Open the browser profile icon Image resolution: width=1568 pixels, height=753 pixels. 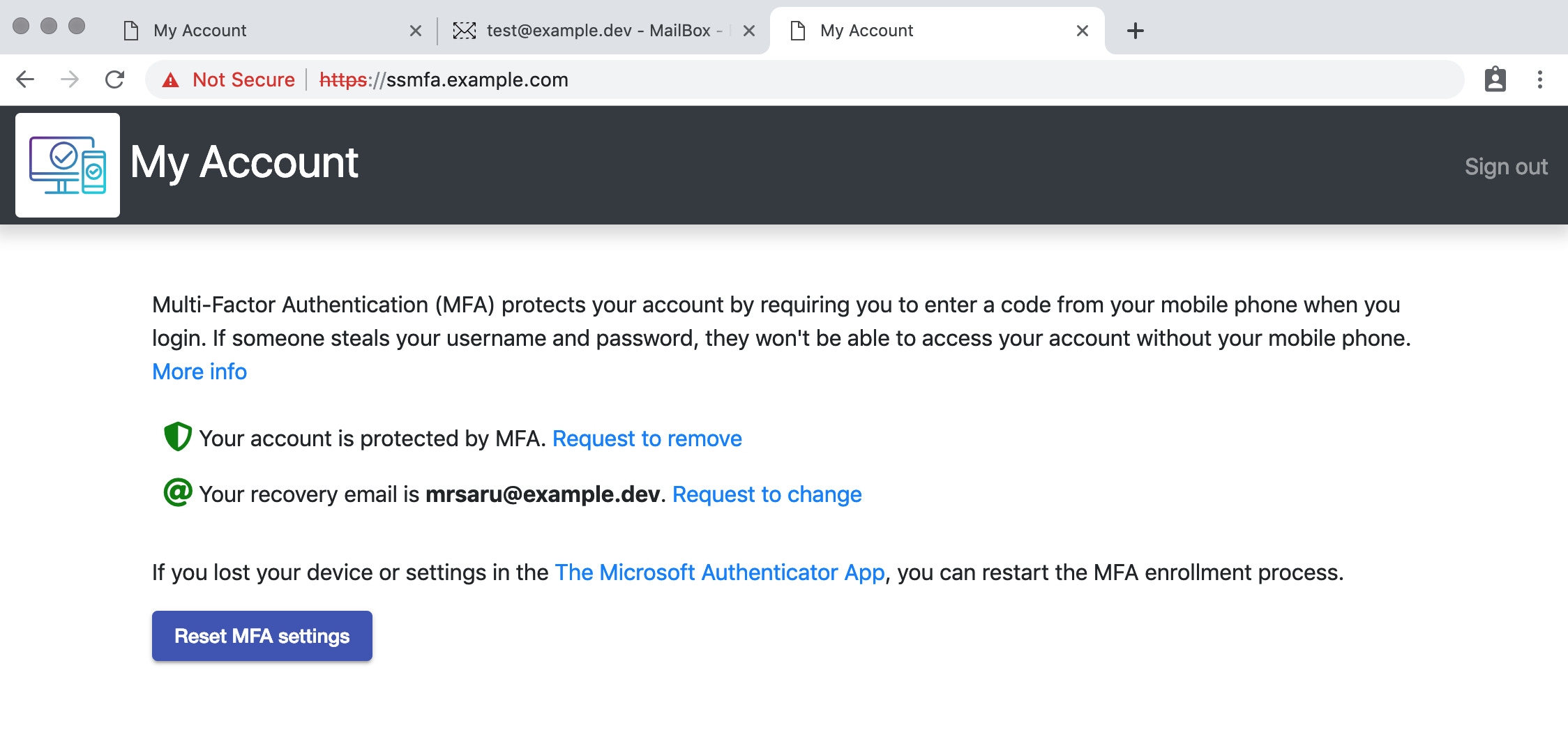pos(1495,79)
